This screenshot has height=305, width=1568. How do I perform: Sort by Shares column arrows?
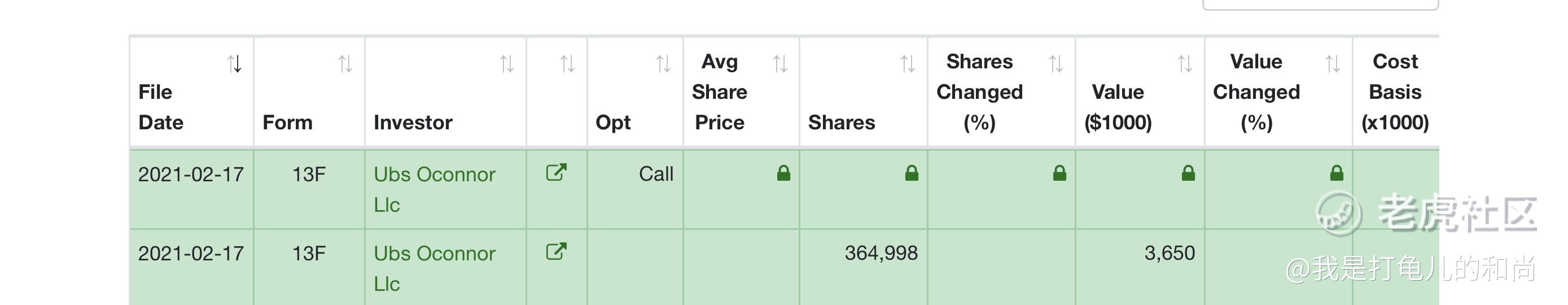[908, 64]
